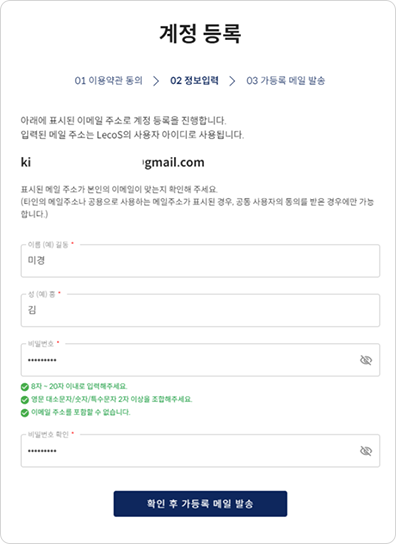Click the green check for 영문 대소문자 rule
Viewport: 396px width, 544px height.
pyautogui.click(x=25, y=400)
